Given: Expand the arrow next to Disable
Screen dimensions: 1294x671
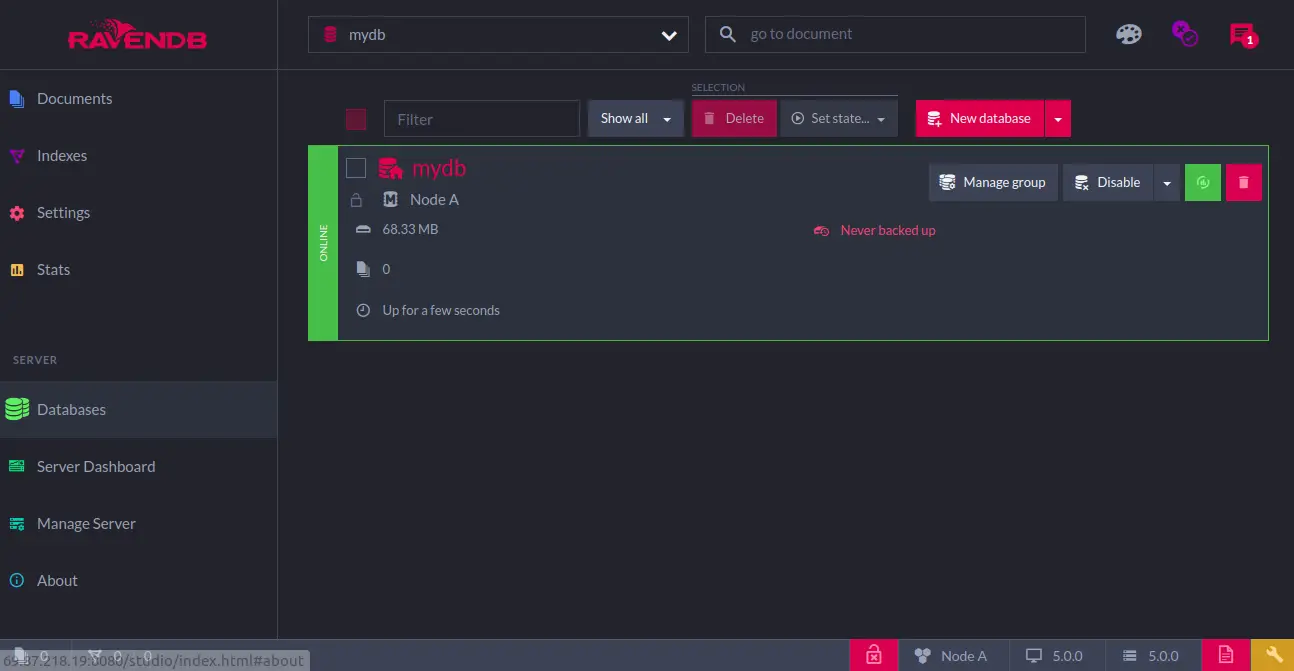Looking at the screenshot, I should (1167, 183).
